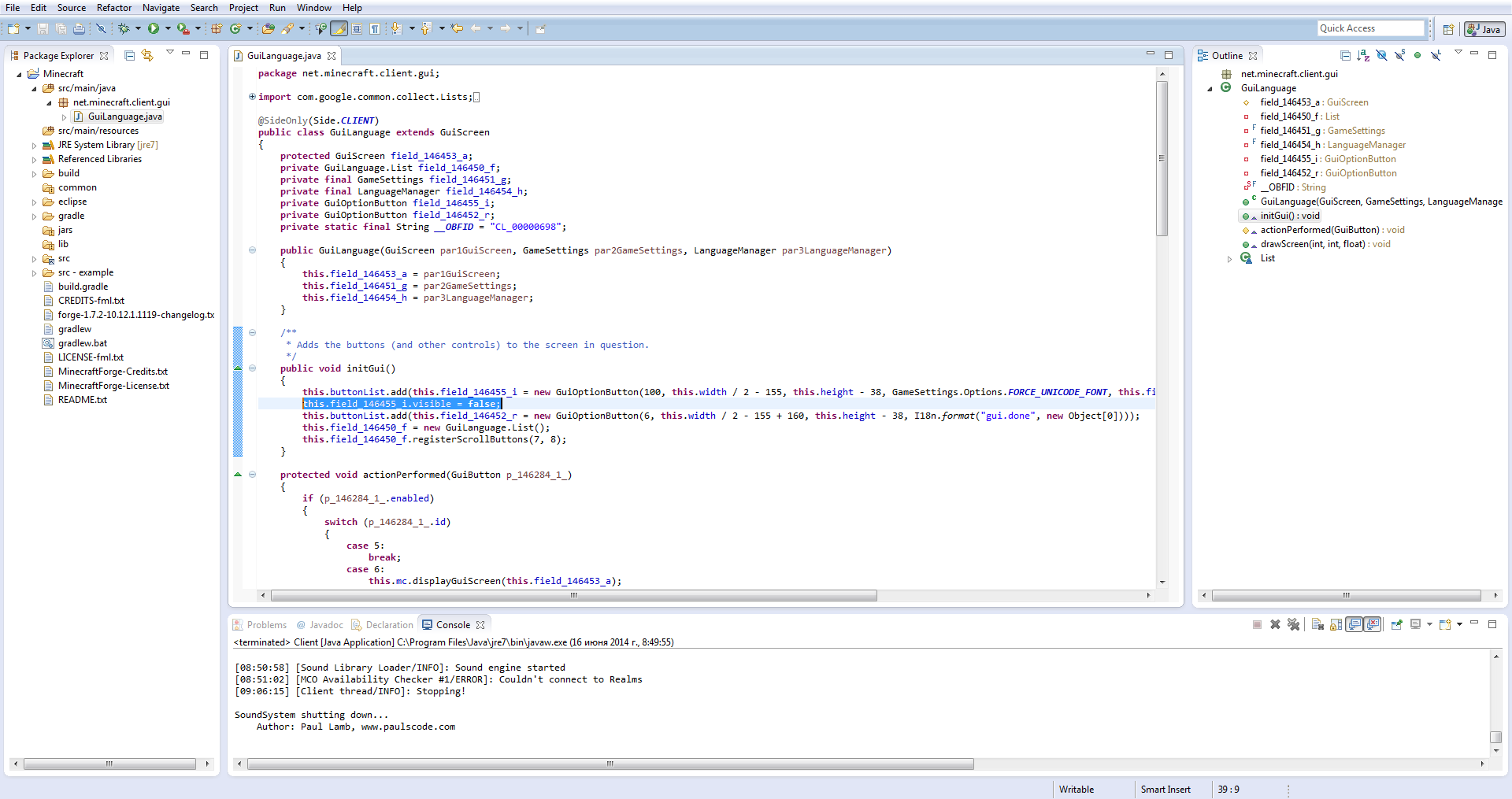This screenshot has height=799, width=1512.
Task: Click the Quick Access search field
Action: (1370, 28)
